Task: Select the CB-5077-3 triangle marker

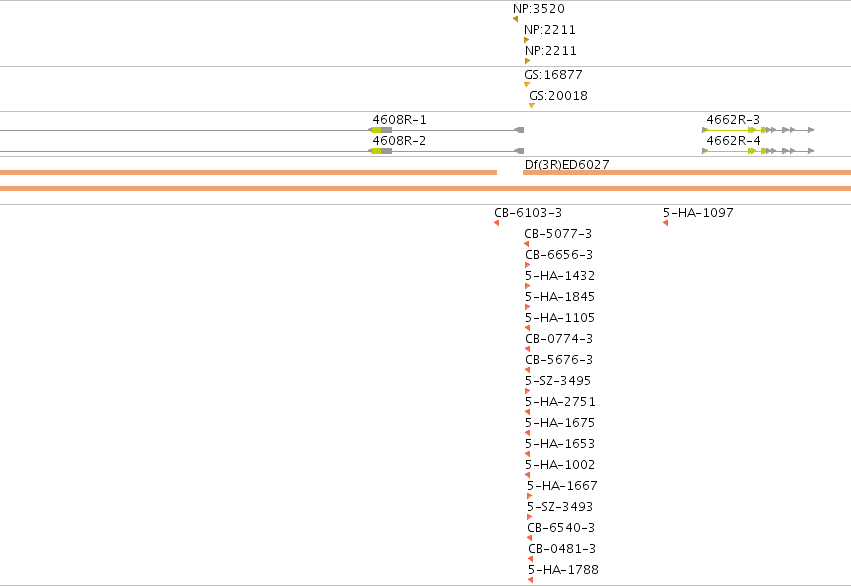Action: click(526, 244)
